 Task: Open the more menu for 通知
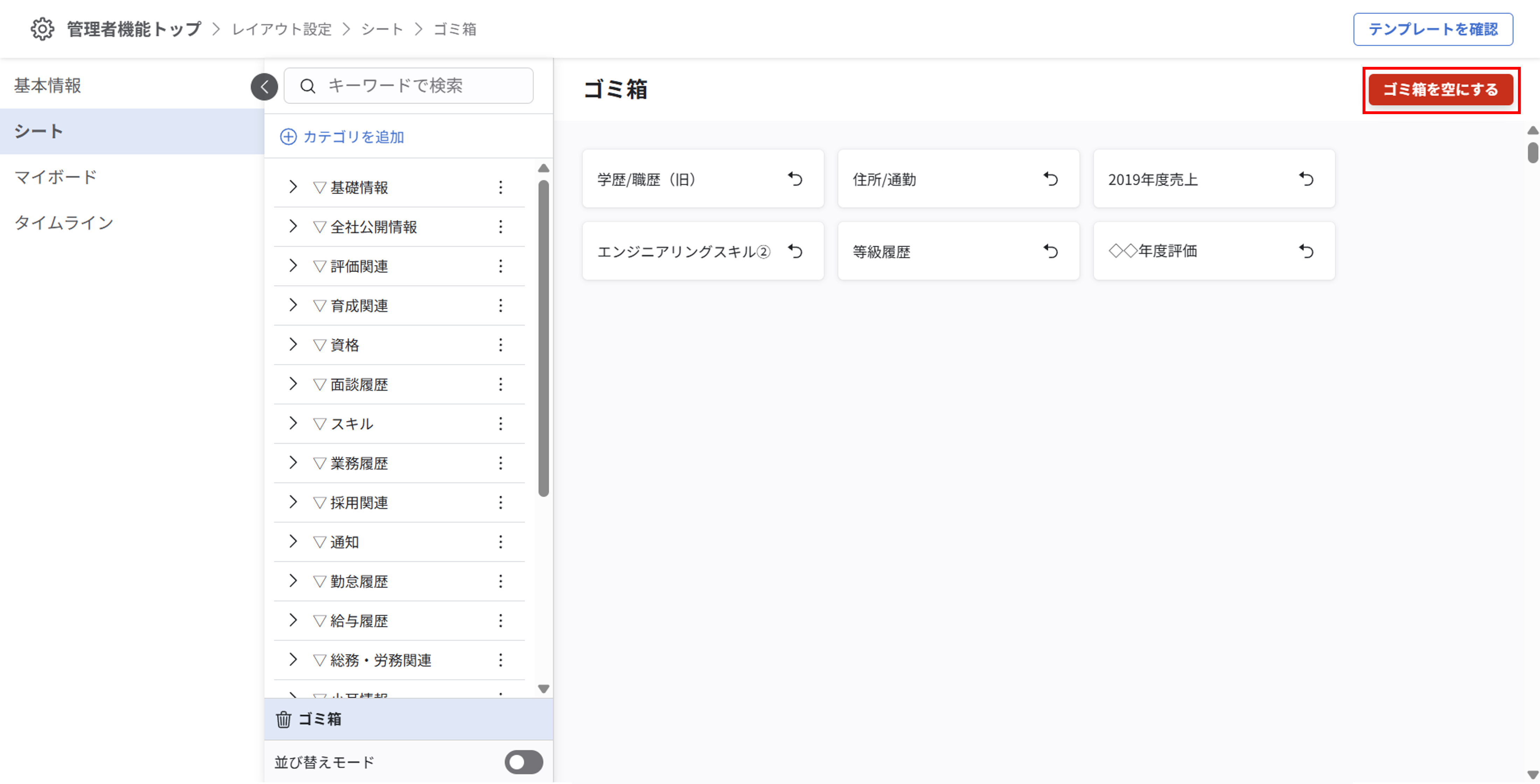click(500, 542)
